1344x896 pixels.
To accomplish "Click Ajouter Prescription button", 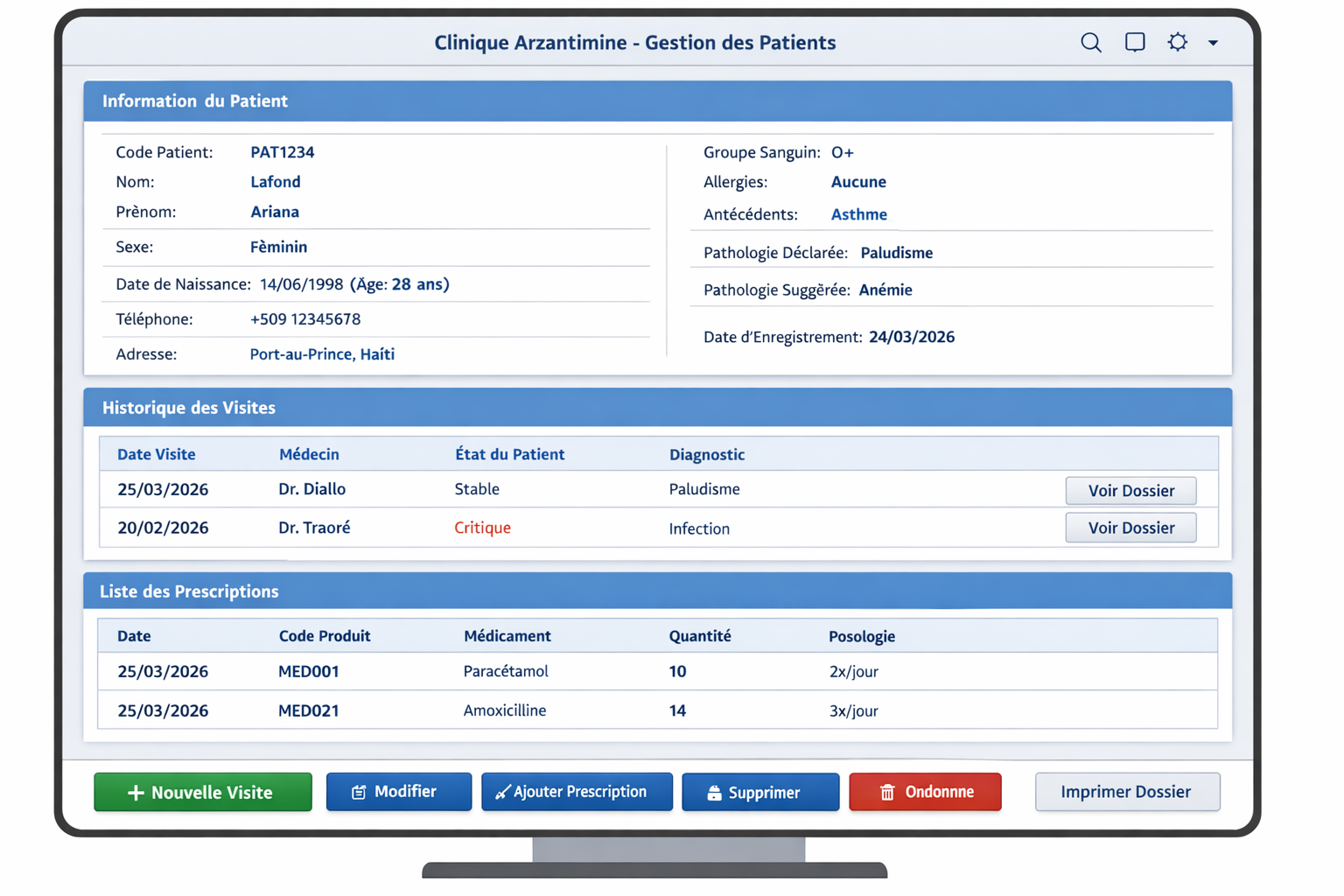I will (x=577, y=792).
